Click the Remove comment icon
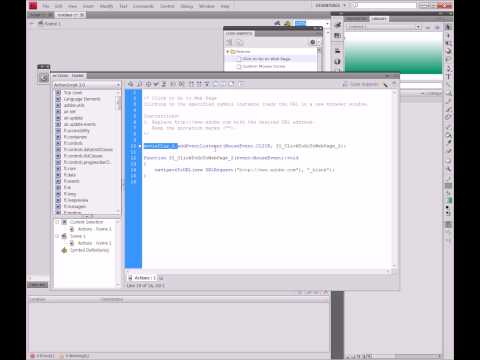The image size is (480, 360). click(231, 84)
